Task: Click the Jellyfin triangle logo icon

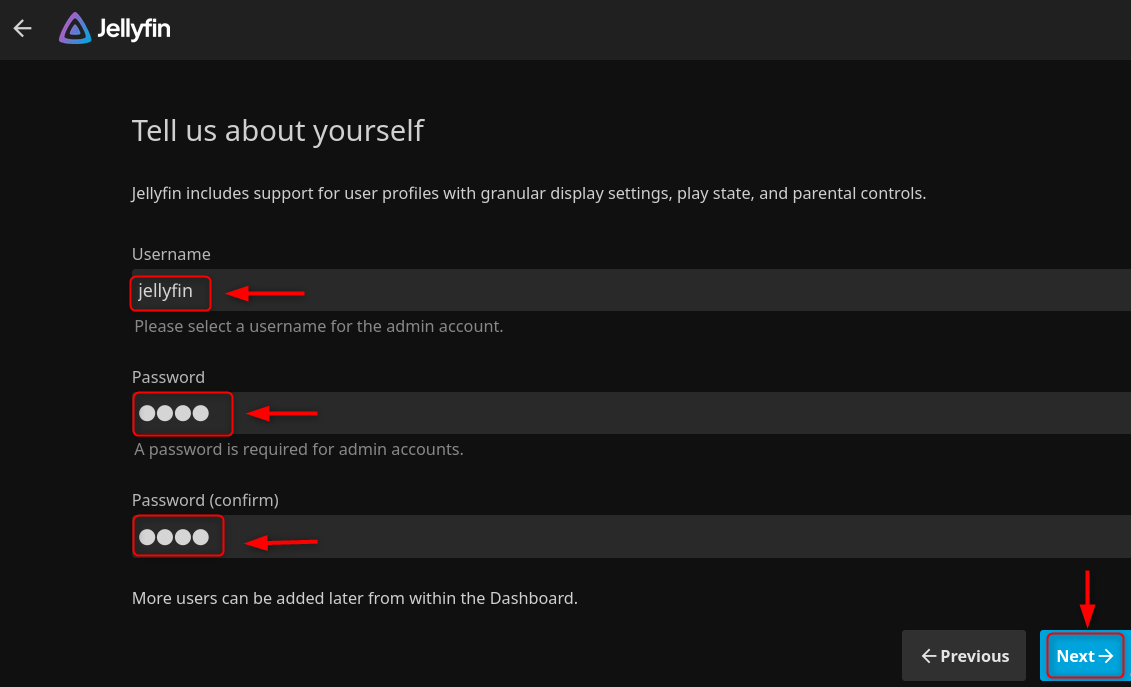Action: point(75,29)
